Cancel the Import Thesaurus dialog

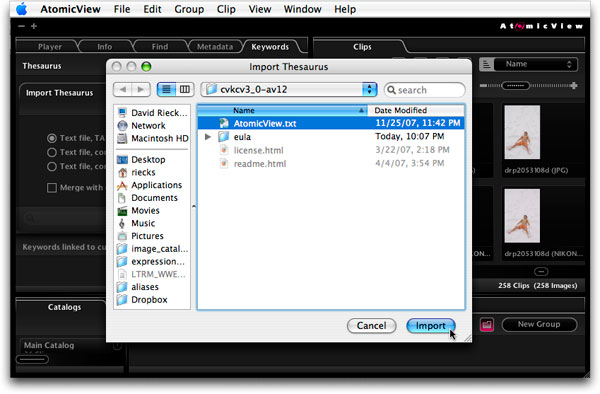click(371, 326)
